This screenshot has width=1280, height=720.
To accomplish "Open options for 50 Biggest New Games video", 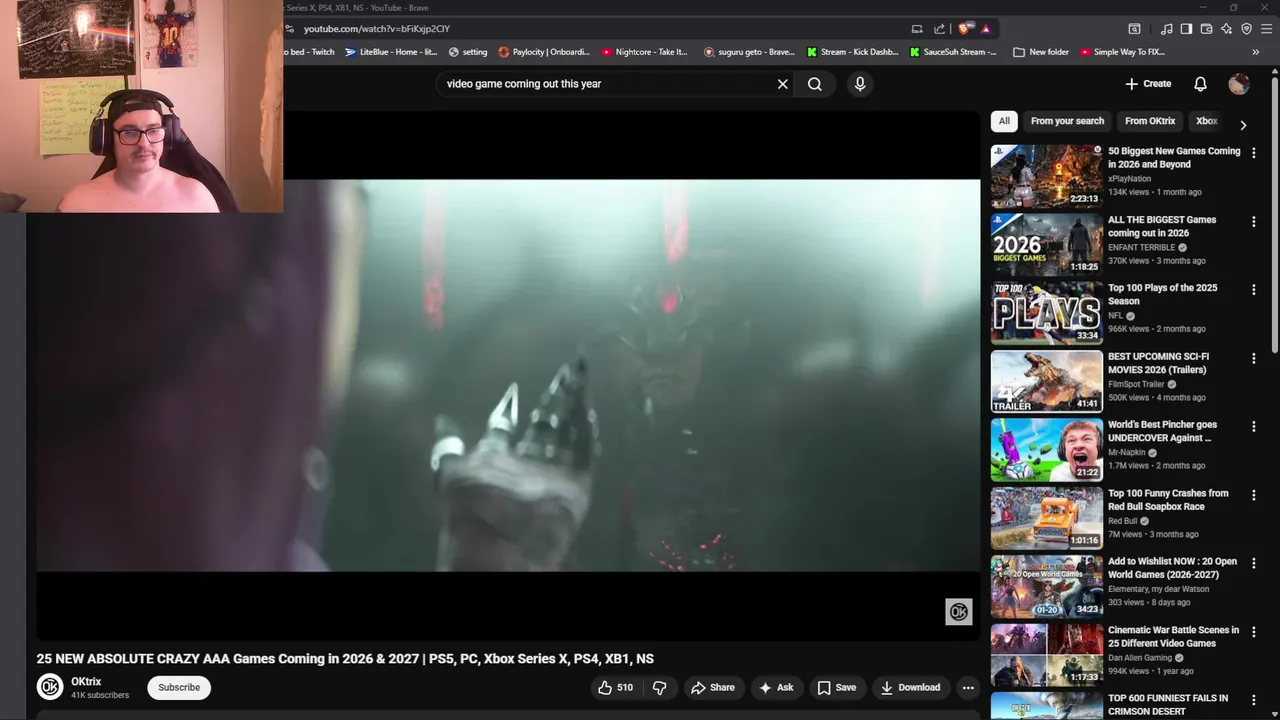I will coord(1253,153).
